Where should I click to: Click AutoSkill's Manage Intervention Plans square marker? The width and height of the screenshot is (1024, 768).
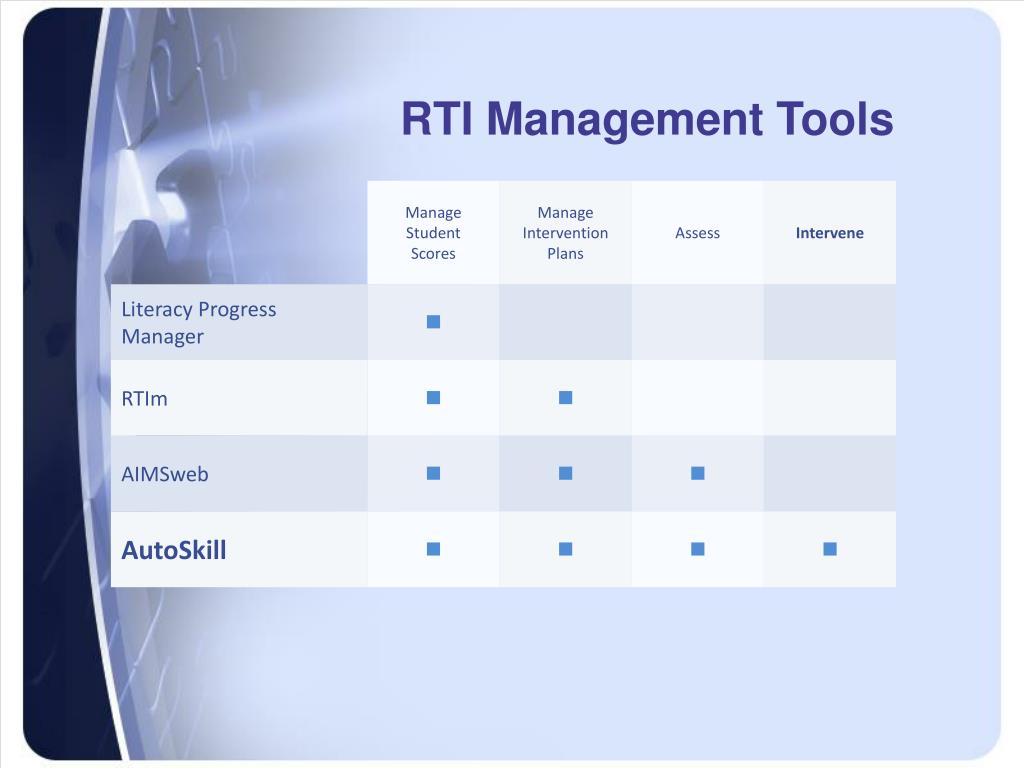566,549
